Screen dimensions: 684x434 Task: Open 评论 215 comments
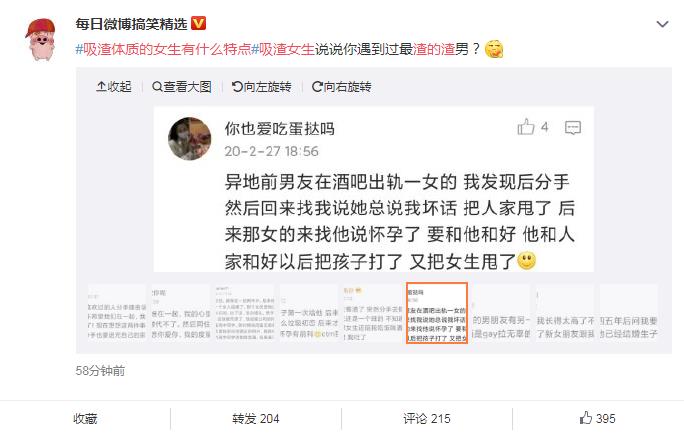pyautogui.click(x=427, y=419)
